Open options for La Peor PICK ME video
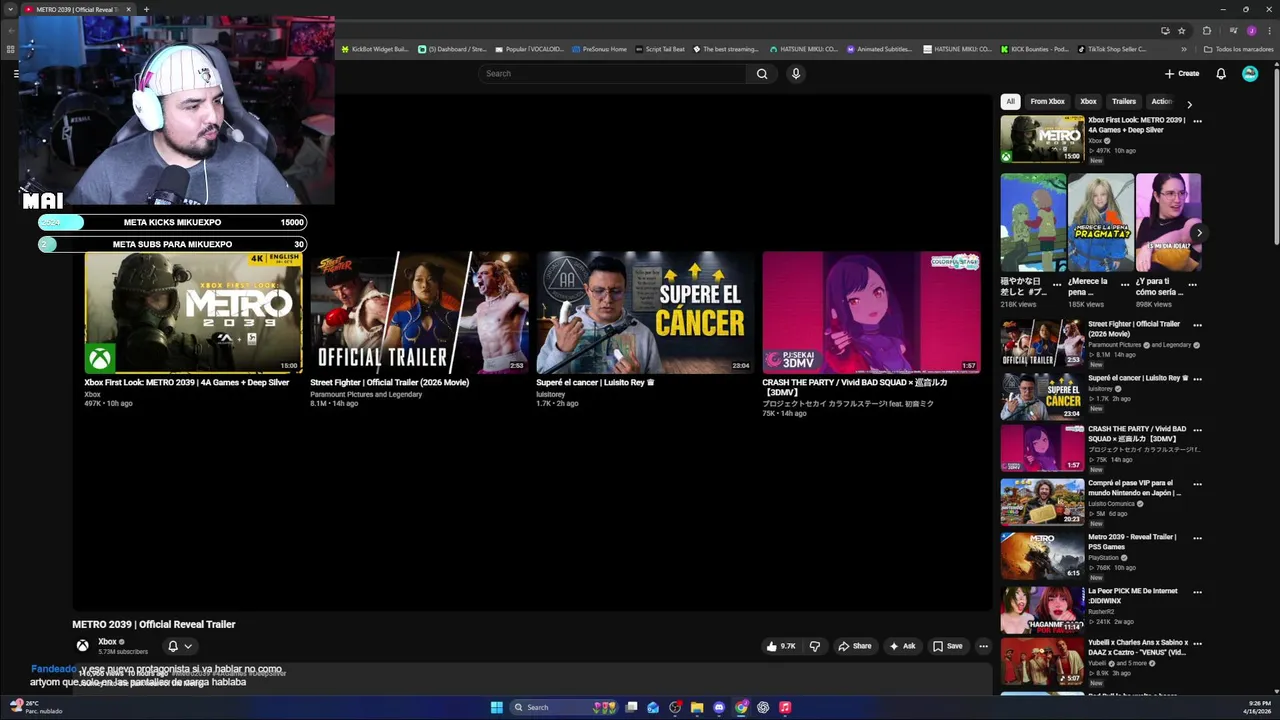 tap(1197, 592)
